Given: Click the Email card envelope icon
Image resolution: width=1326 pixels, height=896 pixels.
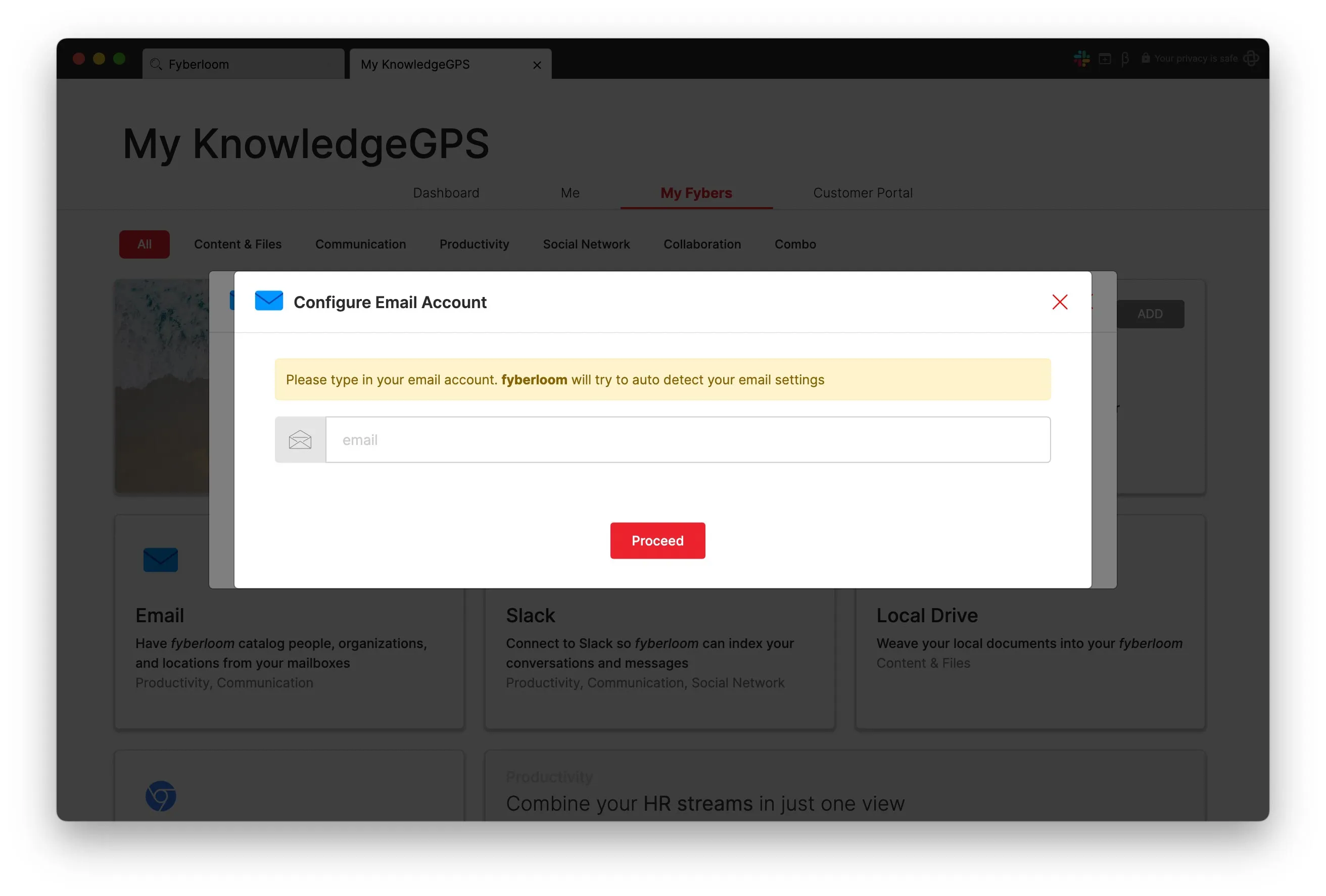Looking at the screenshot, I should (160, 560).
